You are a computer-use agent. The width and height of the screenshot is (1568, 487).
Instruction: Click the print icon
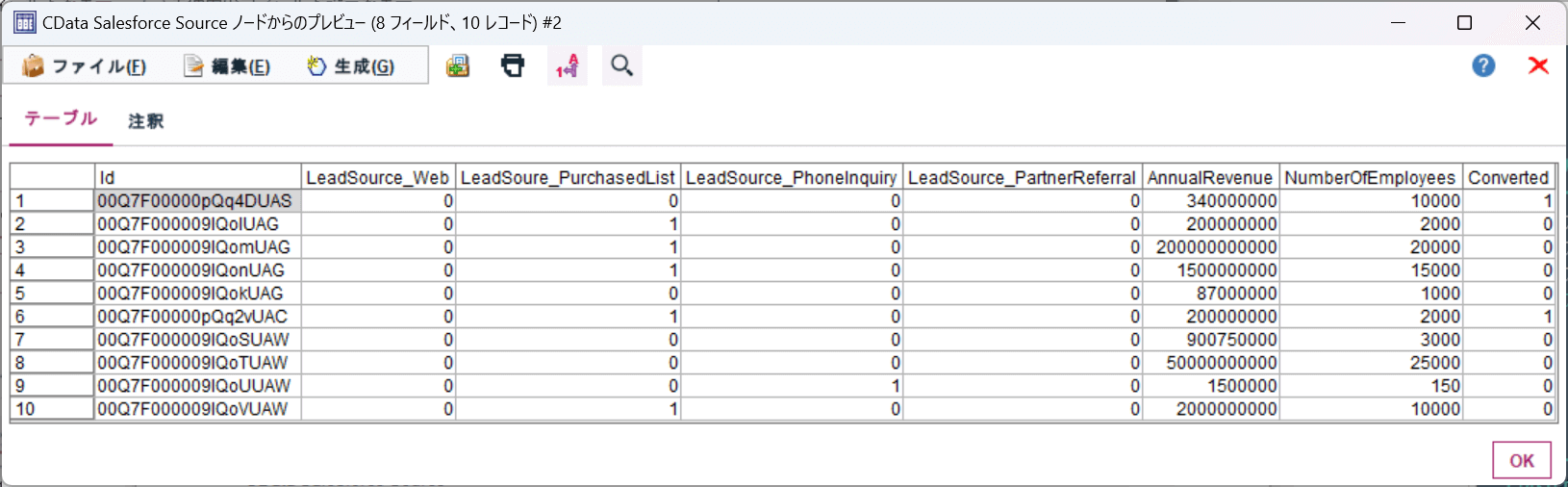513,65
